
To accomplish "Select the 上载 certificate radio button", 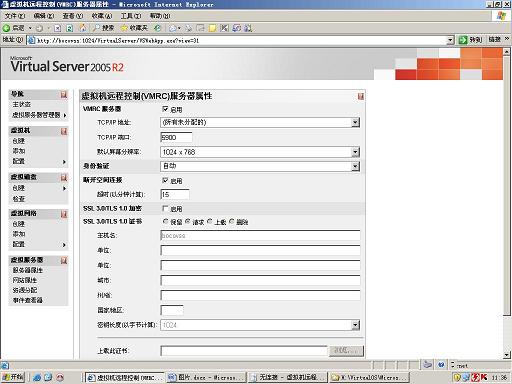I will pyautogui.click(x=210, y=221).
